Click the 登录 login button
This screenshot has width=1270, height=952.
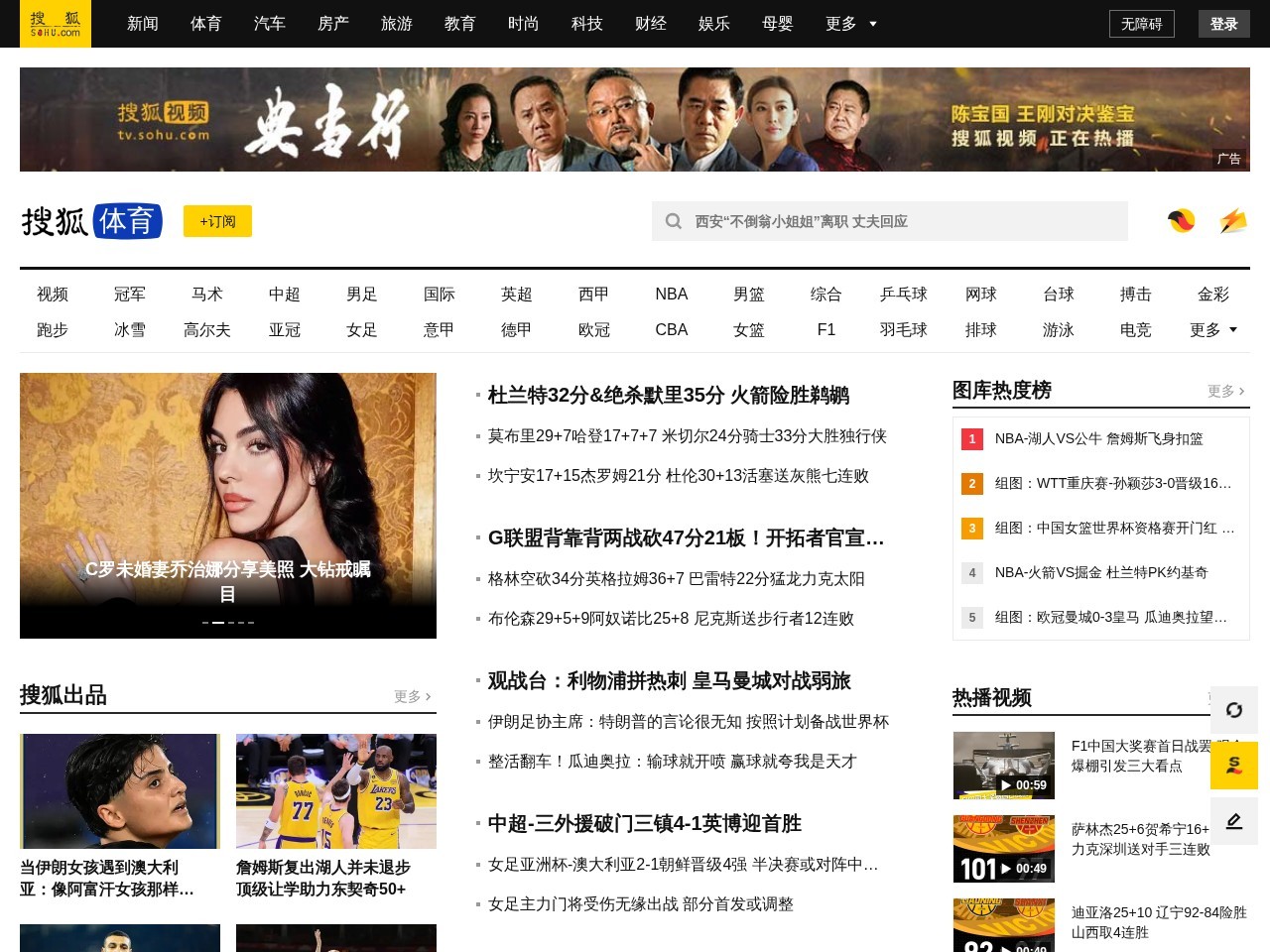1223,24
